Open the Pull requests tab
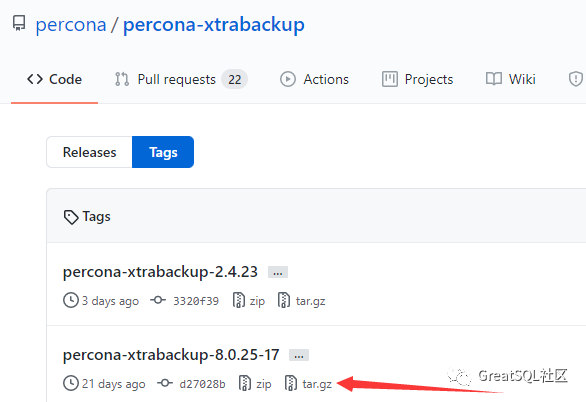This screenshot has width=586, height=402. click(181, 79)
